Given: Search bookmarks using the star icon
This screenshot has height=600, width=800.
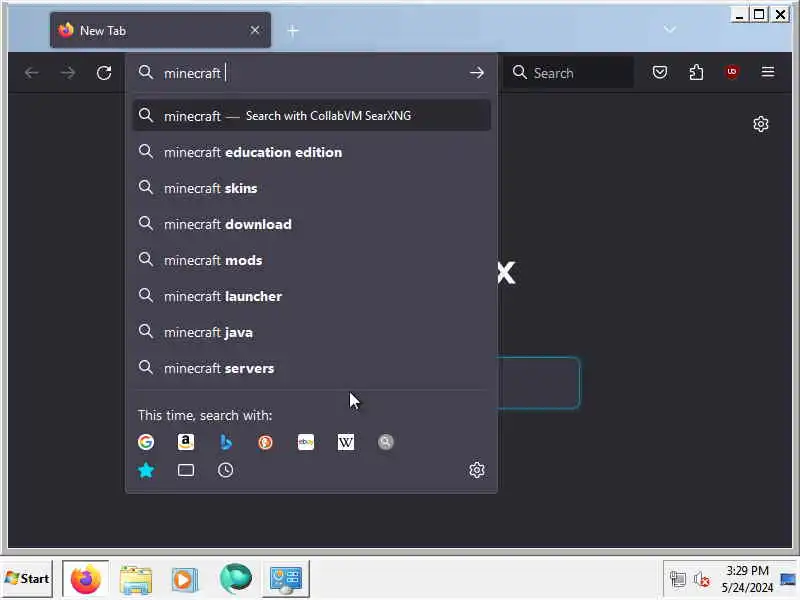Looking at the screenshot, I should coord(146,470).
